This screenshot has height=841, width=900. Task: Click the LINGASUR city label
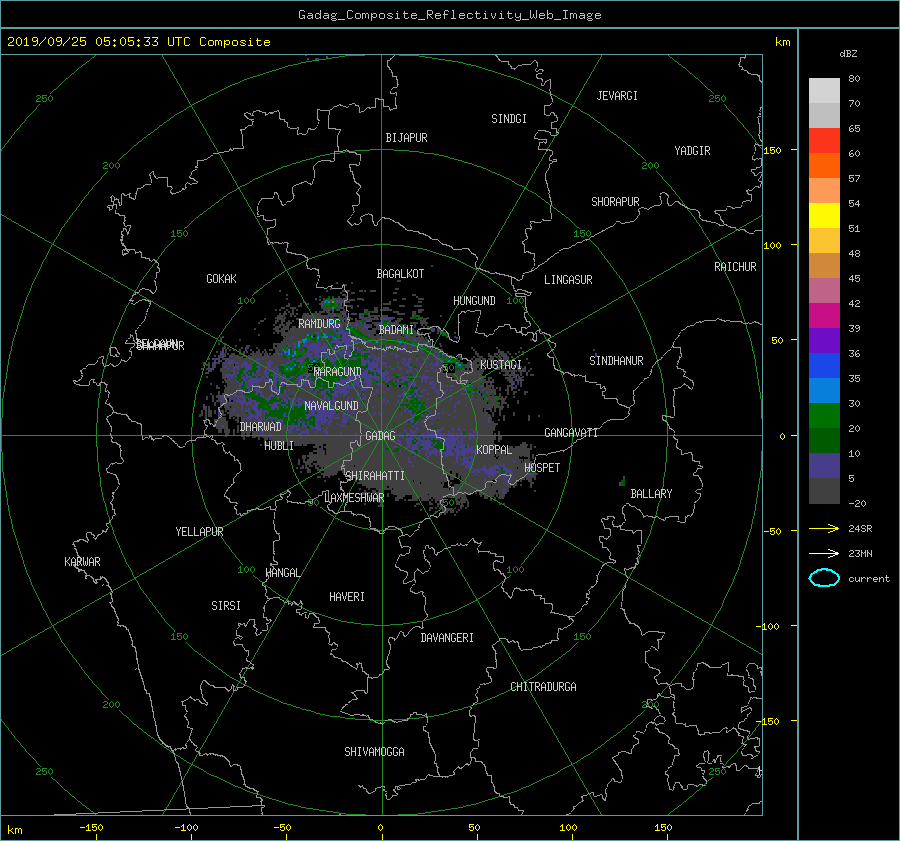click(x=568, y=280)
